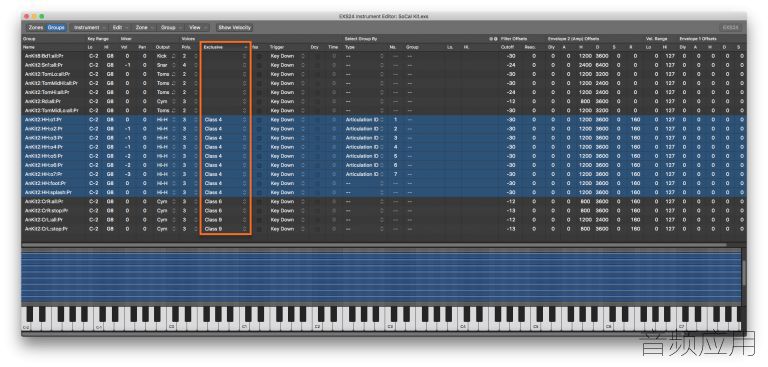Open Exclusive class popup for HHo1 row
Screen dimensions: 768x367
click(225, 120)
